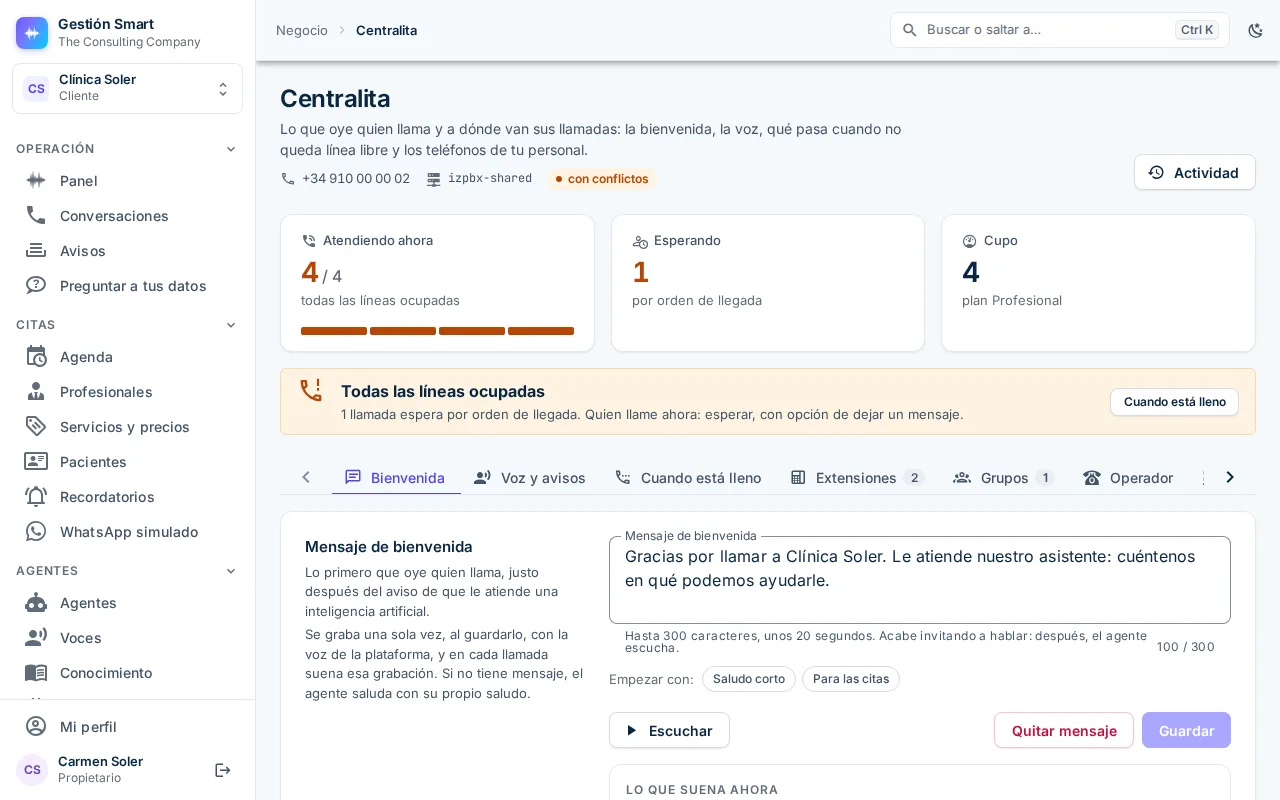Click the log out icon beside Carmen Soler
This screenshot has width=1280, height=800.
(x=223, y=770)
